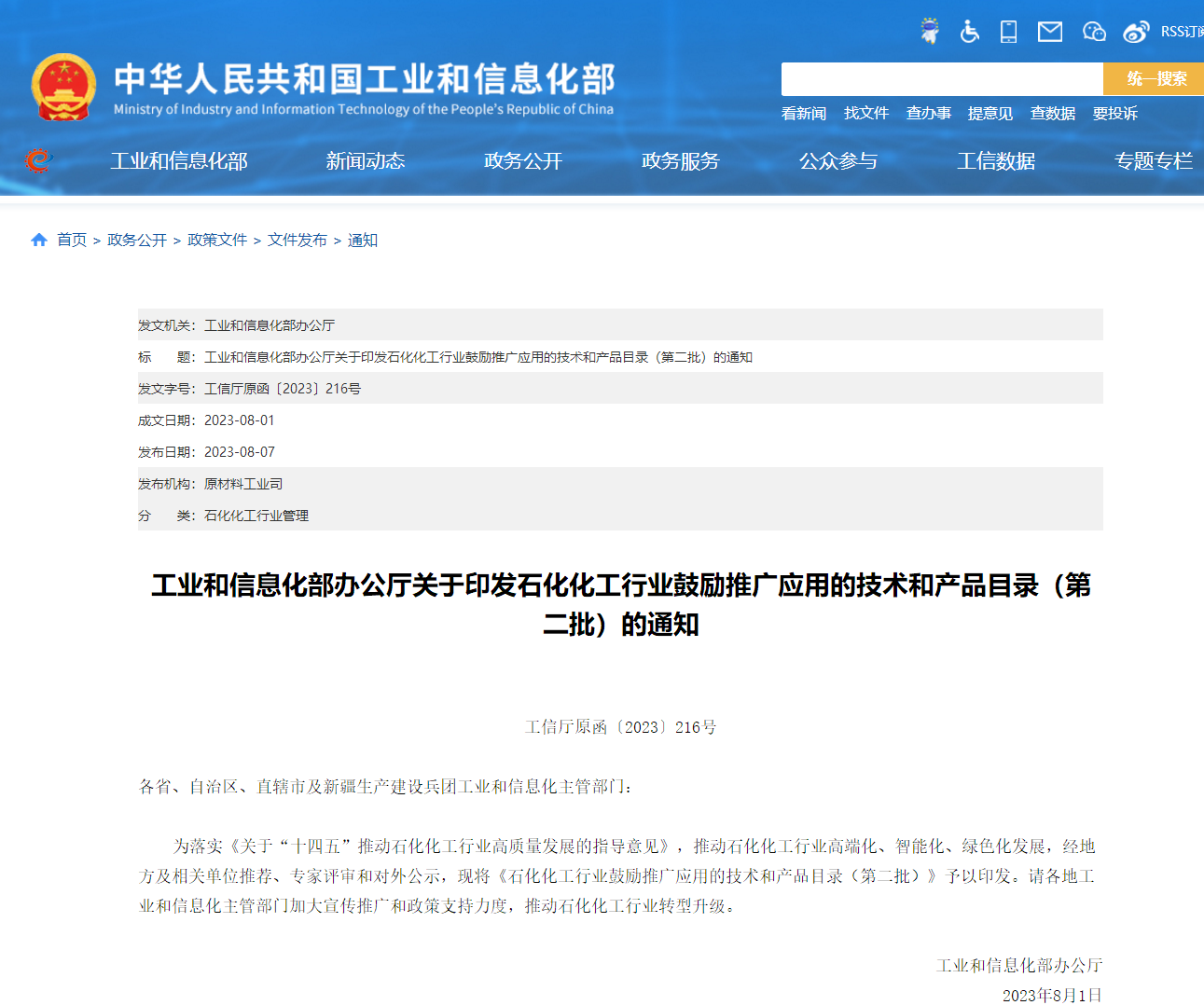
Task: Click 政务公开 in the breadcrumb trail
Action: pos(137,241)
